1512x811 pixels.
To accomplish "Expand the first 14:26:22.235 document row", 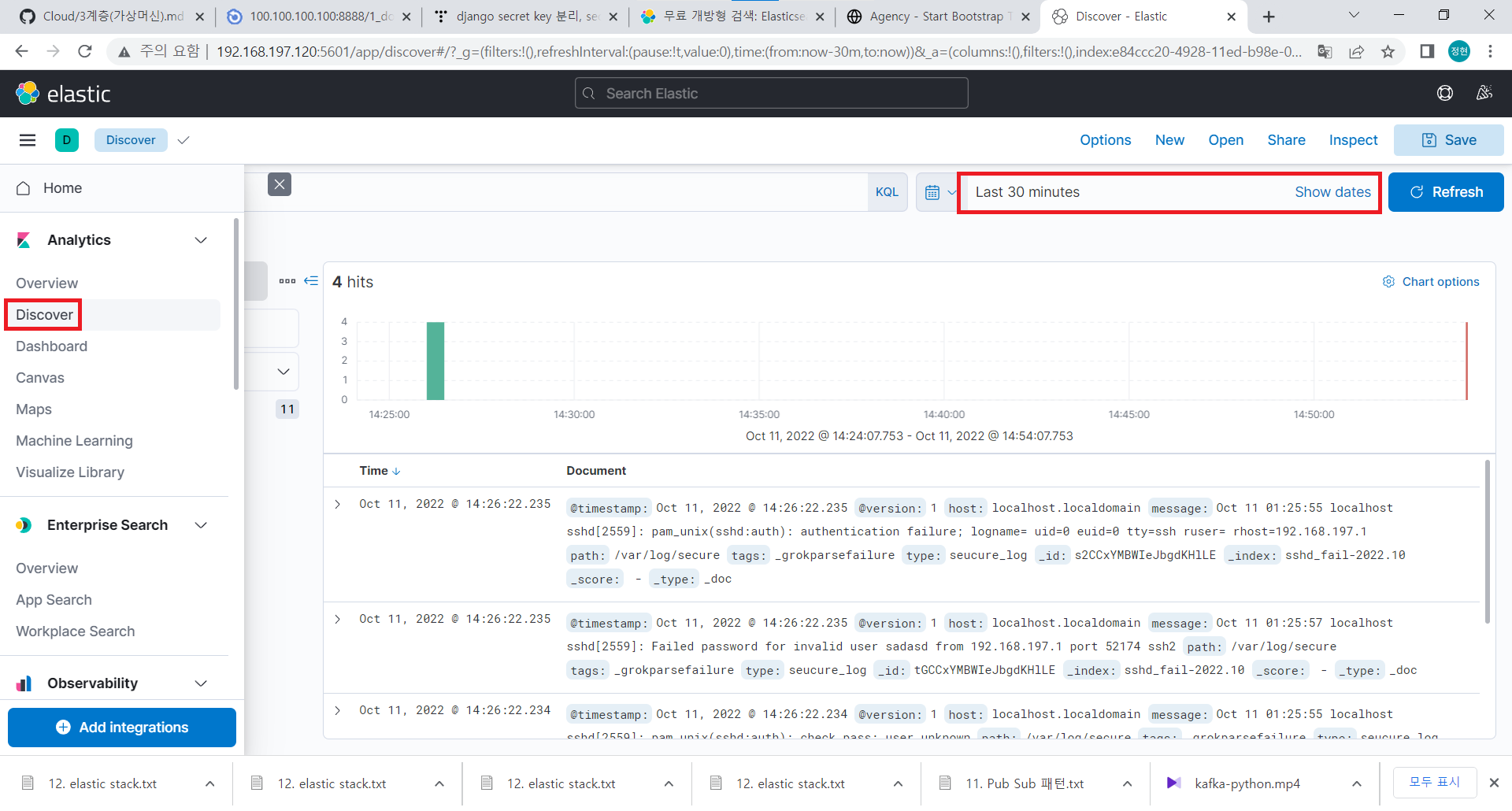I will click(338, 504).
